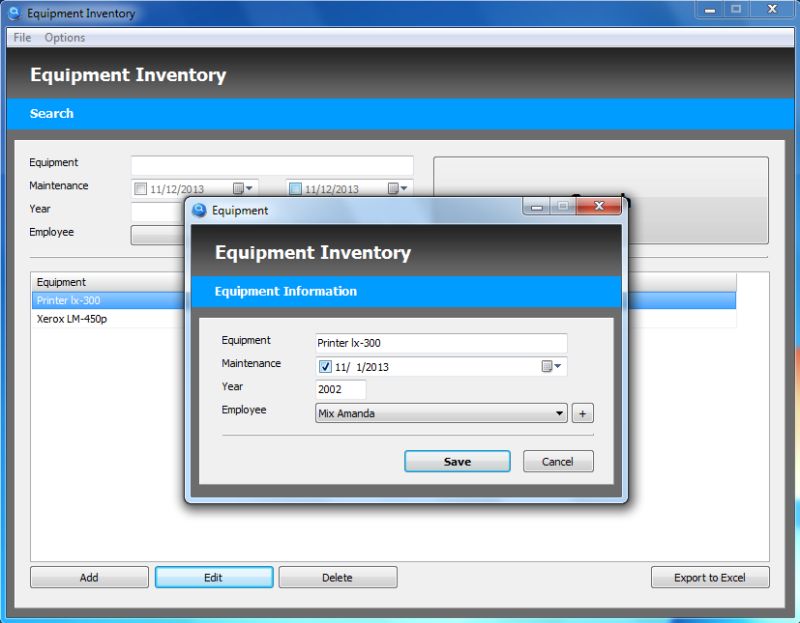Cancel the Equipment dialog
Viewport: 800px width, 623px height.
point(558,461)
